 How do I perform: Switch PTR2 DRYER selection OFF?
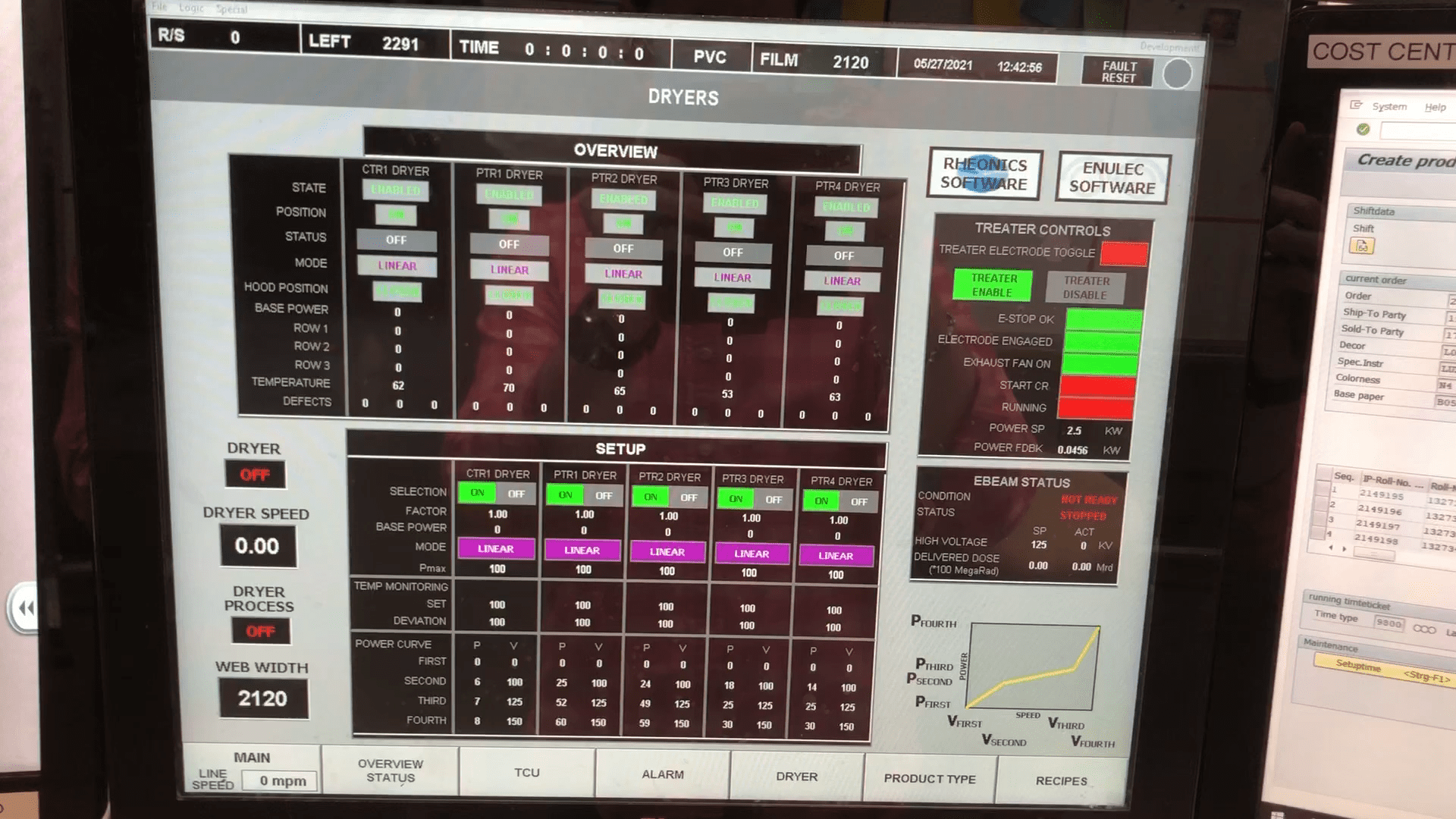point(689,498)
